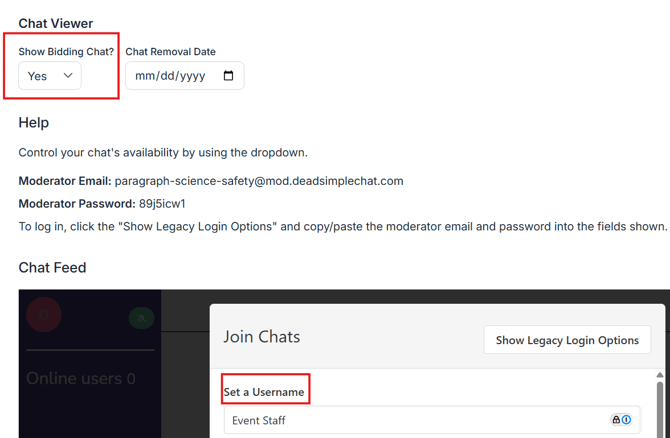Click the Help section heading
The width and height of the screenshot is (670, 438).
(x=34, y=122)
